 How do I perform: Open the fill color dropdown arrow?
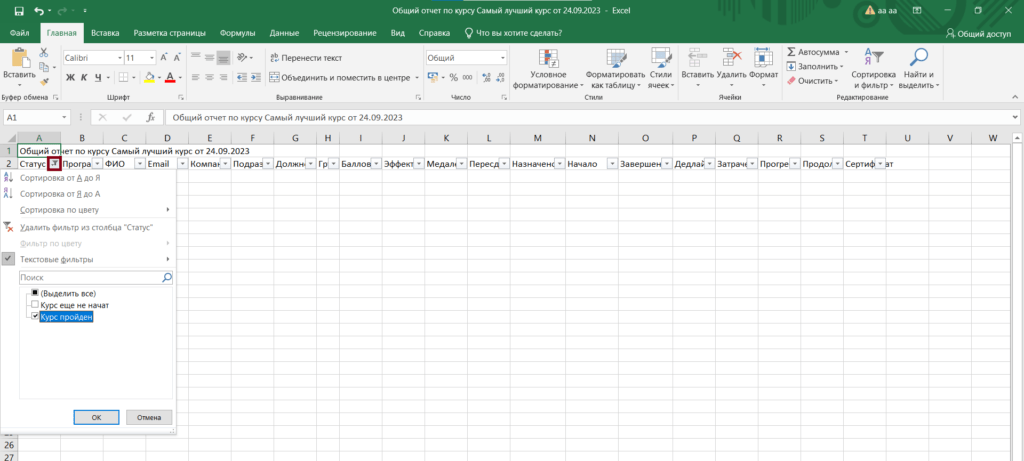pos(159,78)
